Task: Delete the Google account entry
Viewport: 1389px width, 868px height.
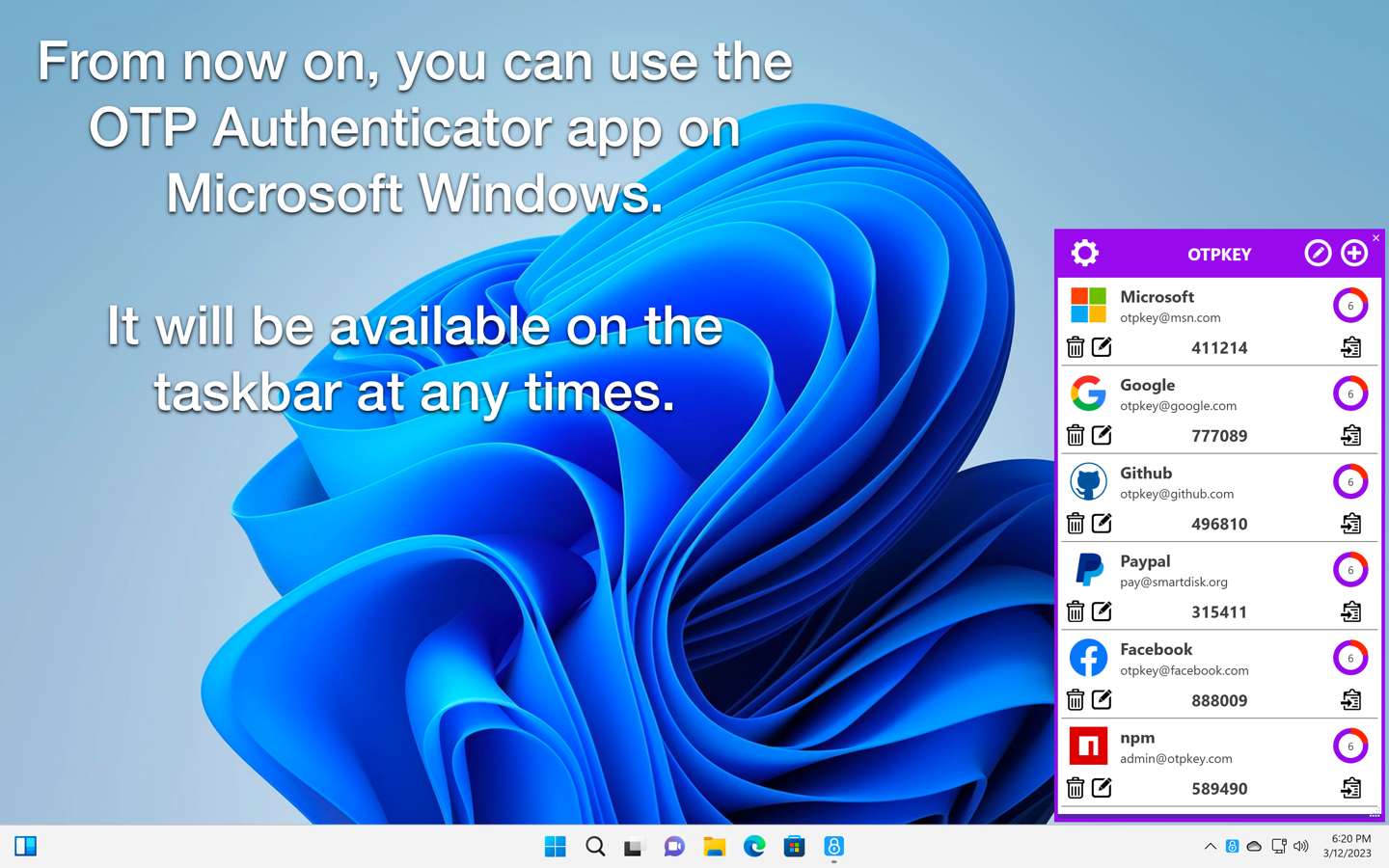Action: (x=1076, y=435)
